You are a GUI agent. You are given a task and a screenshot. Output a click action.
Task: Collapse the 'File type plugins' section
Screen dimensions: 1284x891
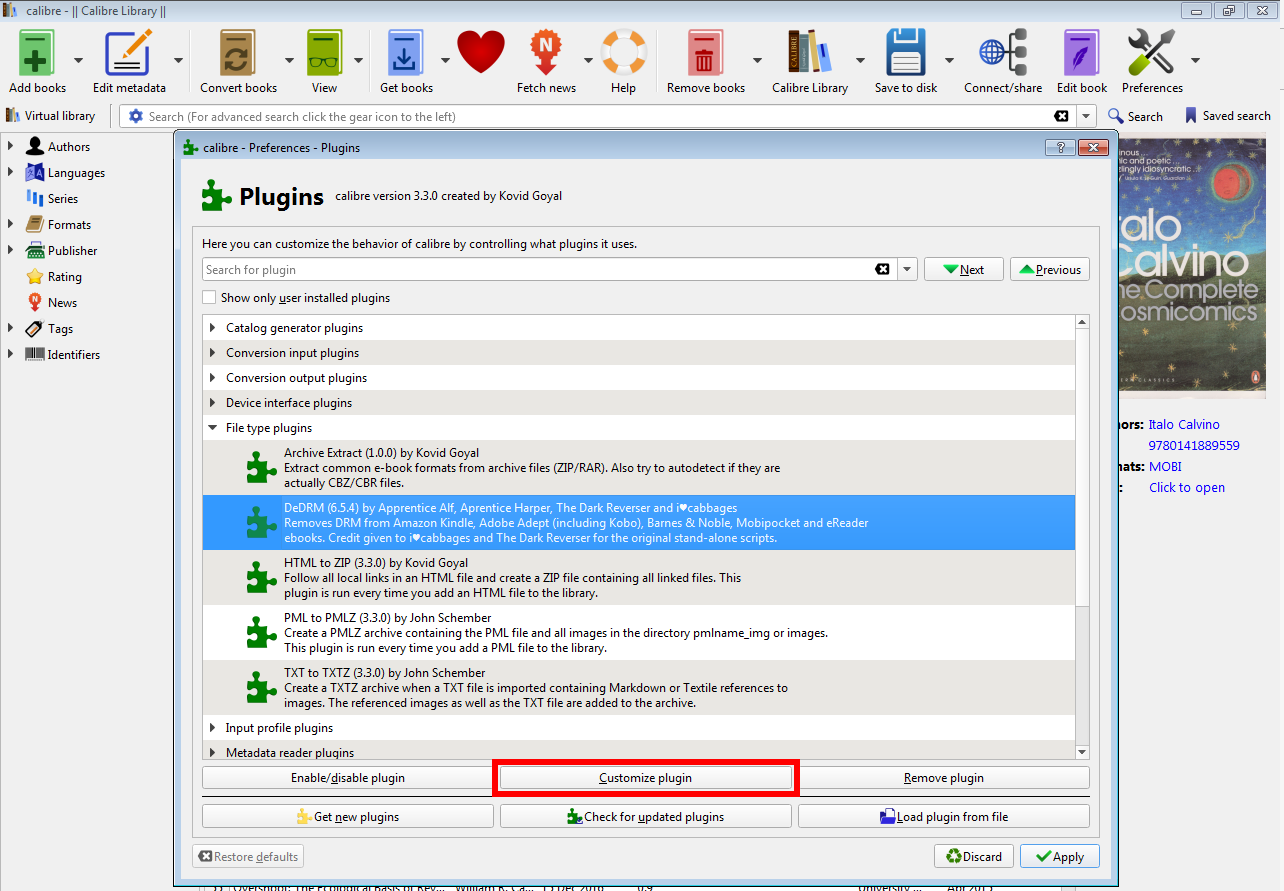coord(212,427)
